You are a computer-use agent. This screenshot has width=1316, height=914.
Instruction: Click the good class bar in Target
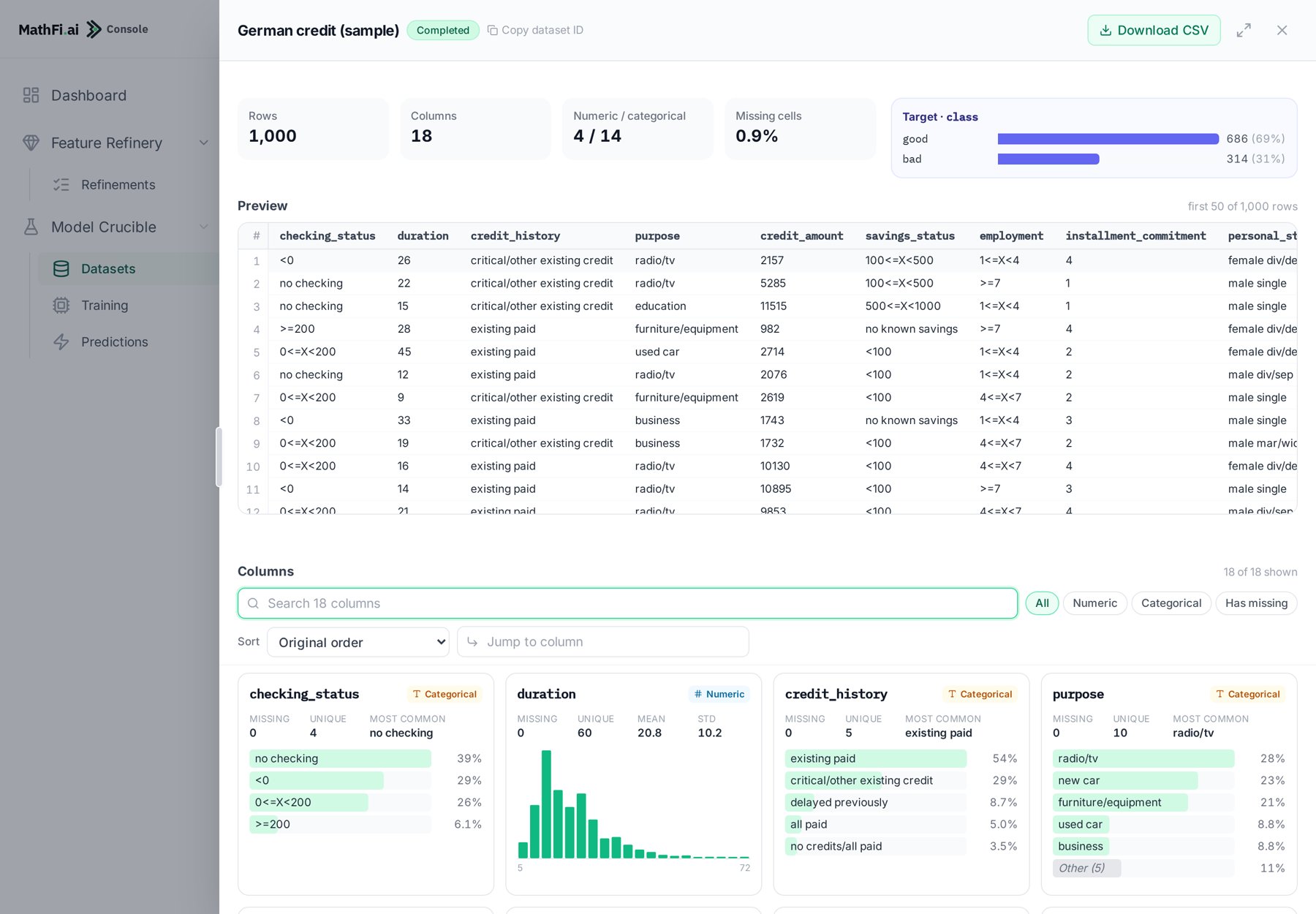coord(1108,139)
